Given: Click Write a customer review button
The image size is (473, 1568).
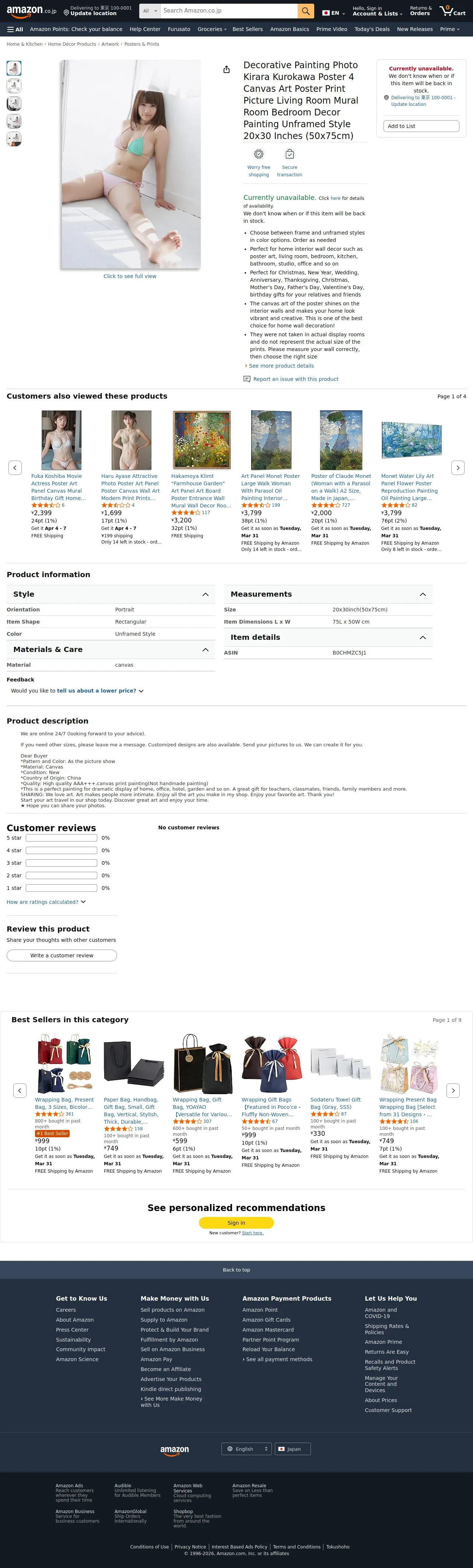Looking at the screenshot, I should tap(62, 955).
